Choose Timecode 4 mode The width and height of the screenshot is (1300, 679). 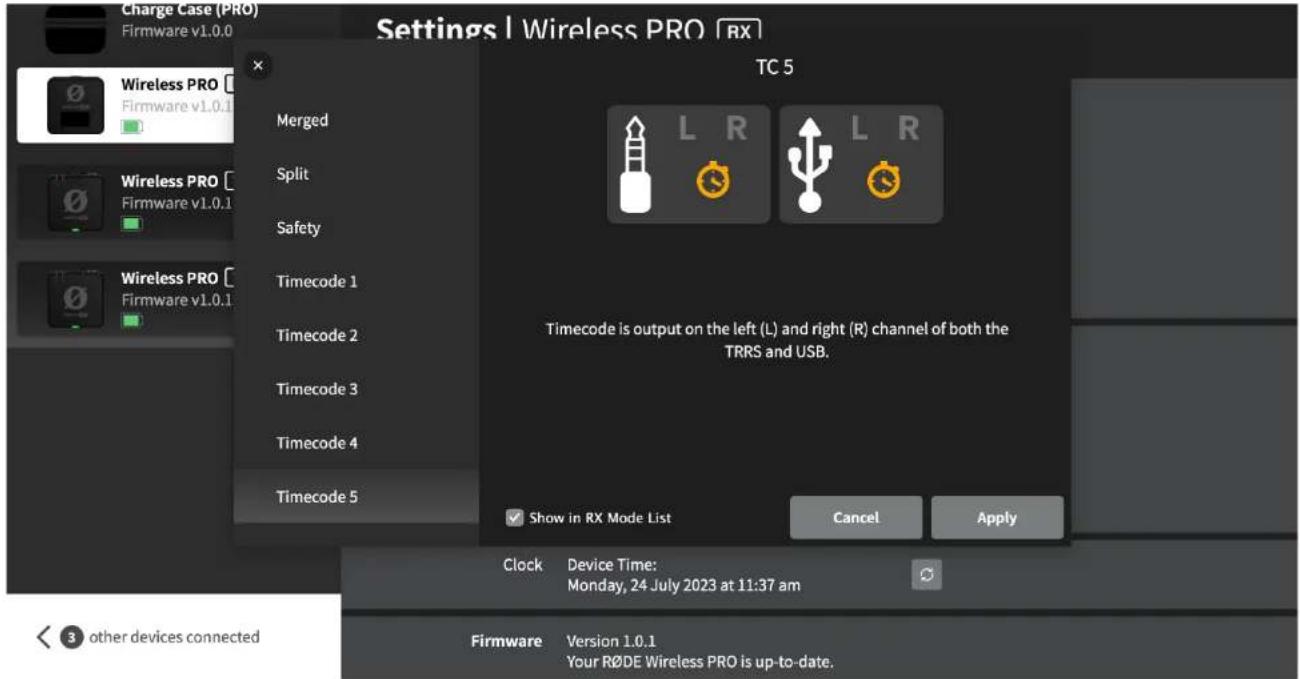[356, 443]
